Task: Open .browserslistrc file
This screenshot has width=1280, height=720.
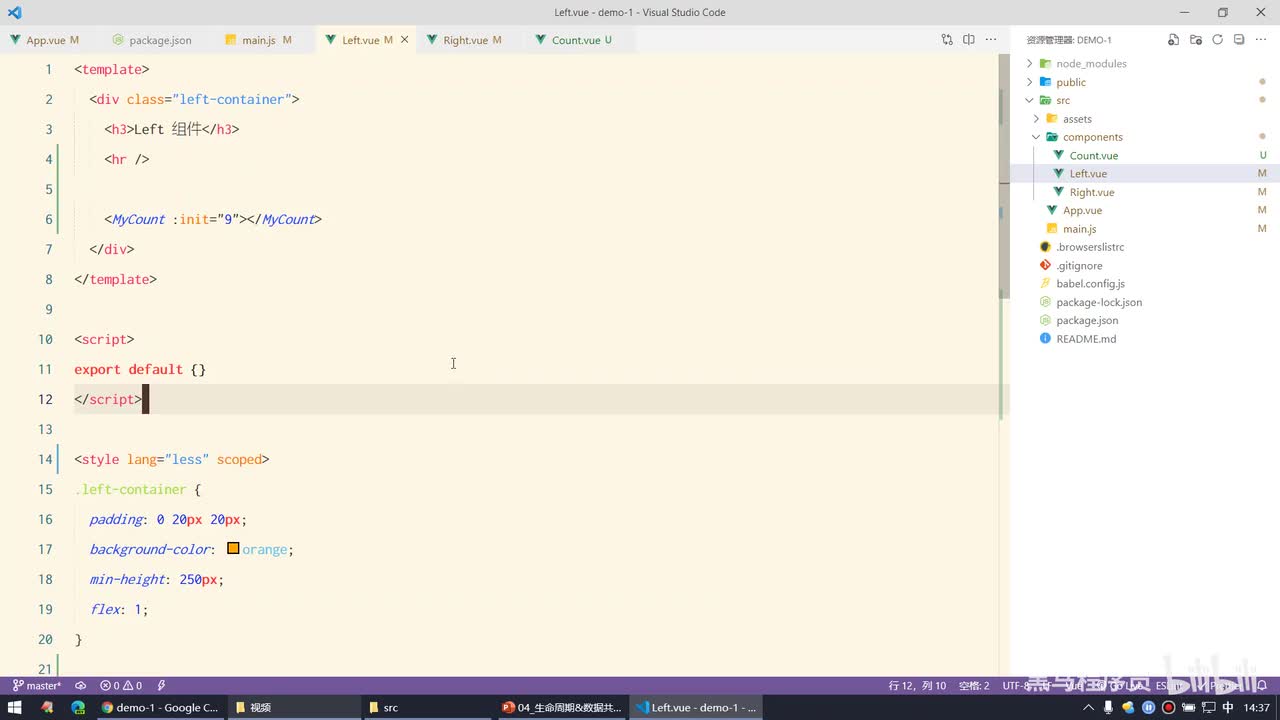Action: point(1090,247)
